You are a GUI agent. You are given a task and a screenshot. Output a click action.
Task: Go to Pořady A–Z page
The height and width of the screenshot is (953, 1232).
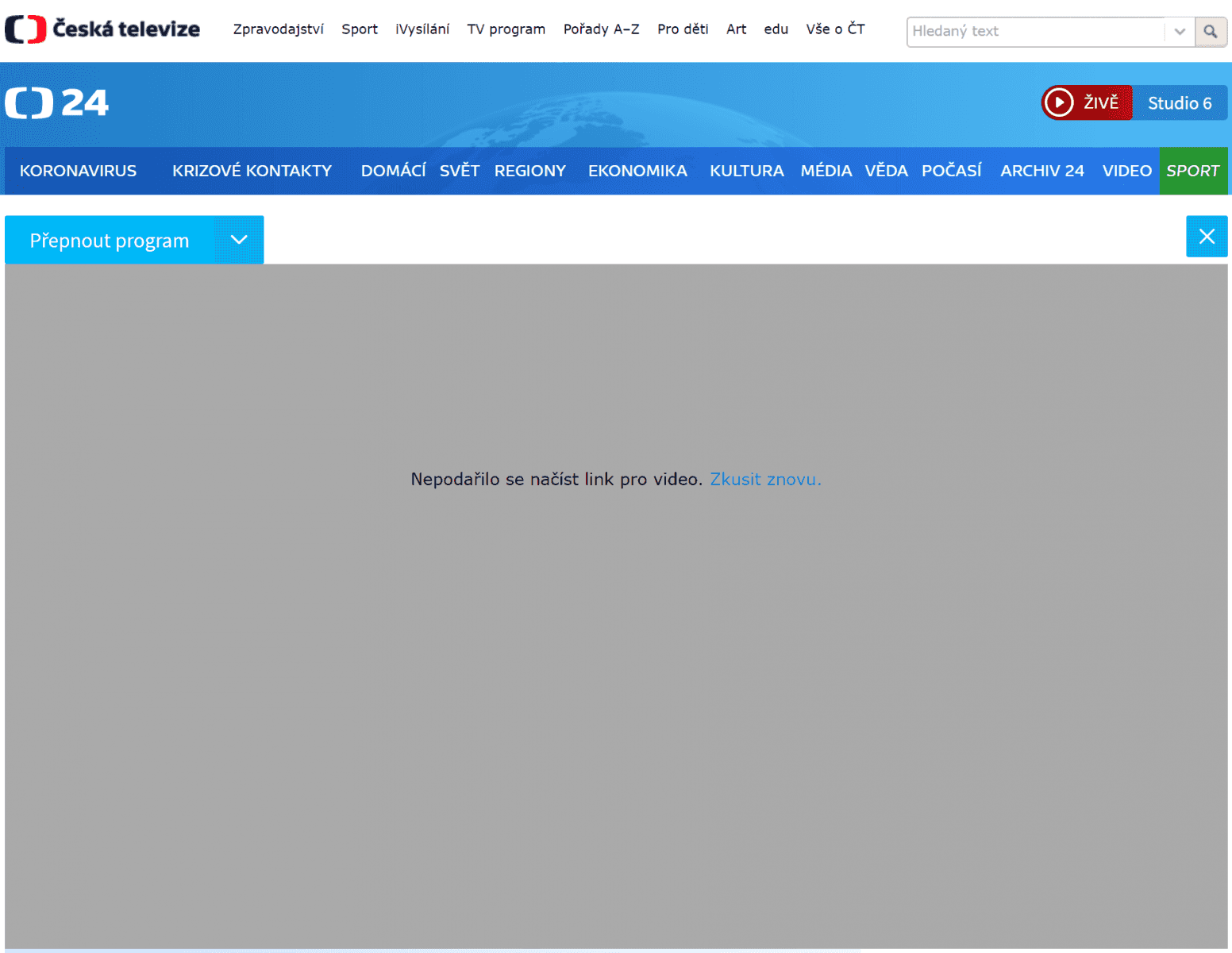click(x=601, y=29)
